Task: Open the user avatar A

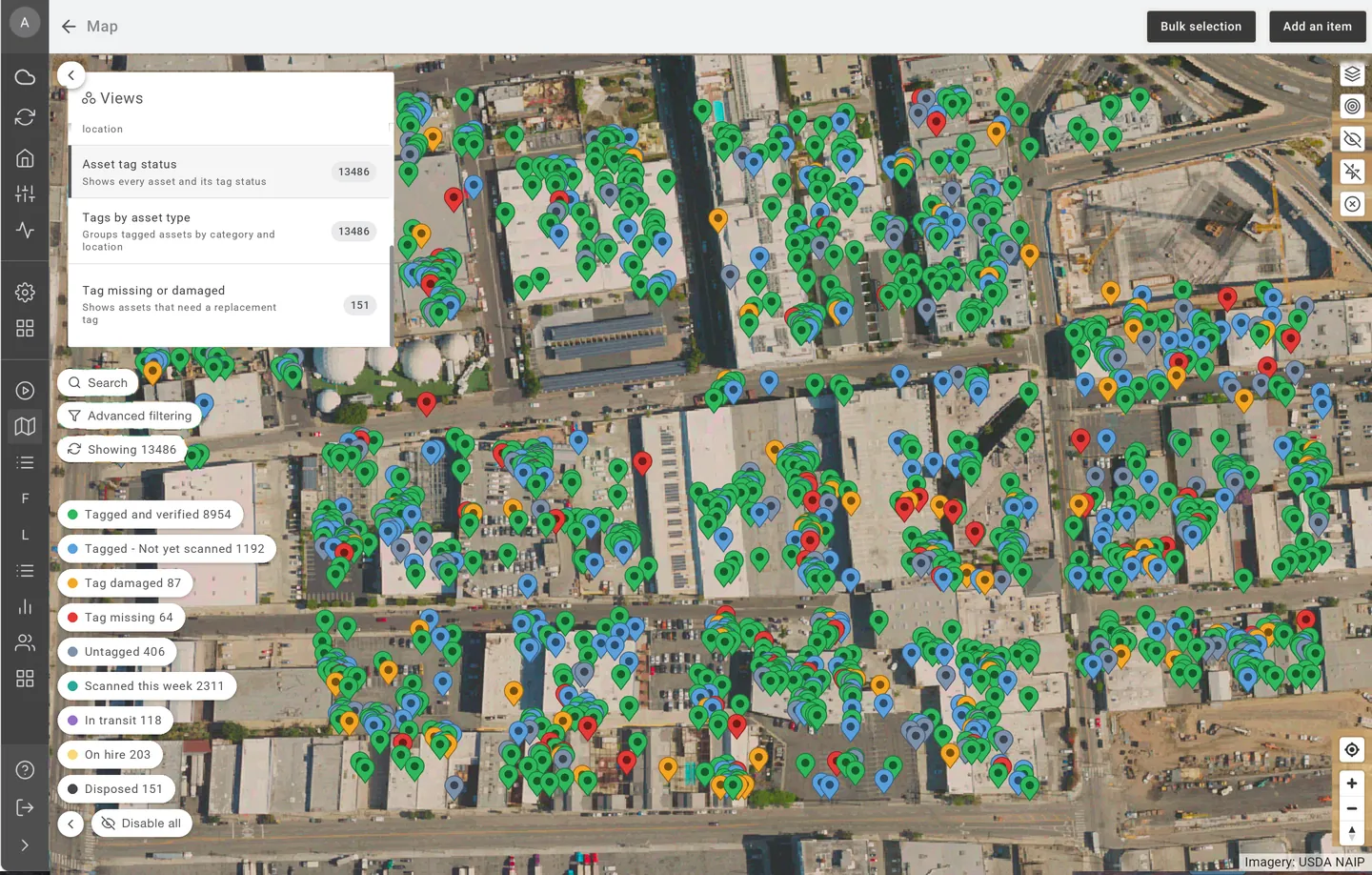Action: [25, 22]
